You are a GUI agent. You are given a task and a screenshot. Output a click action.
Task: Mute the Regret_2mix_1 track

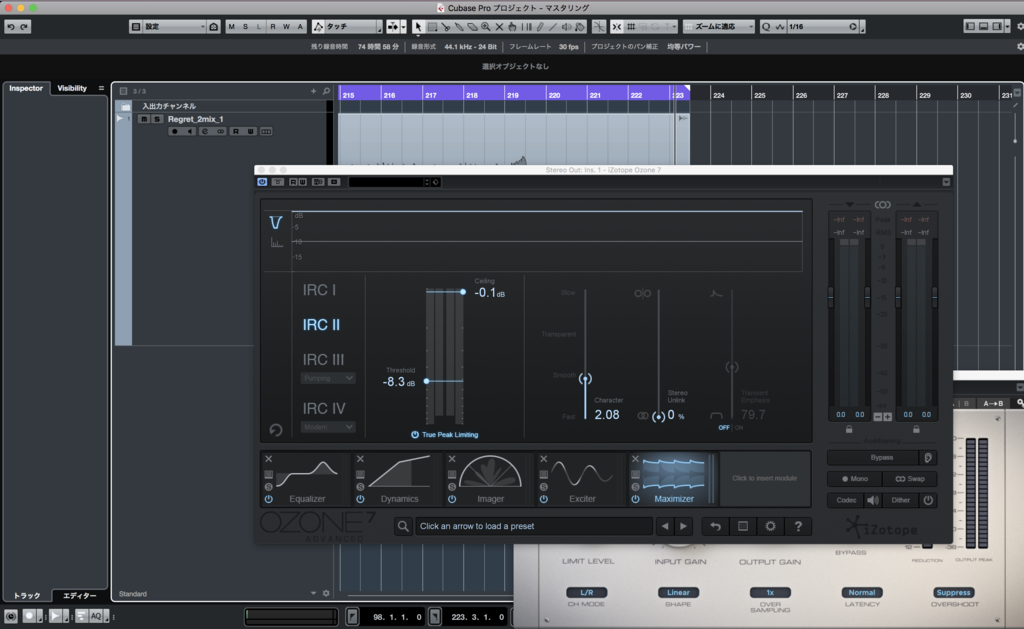point(144,120)
